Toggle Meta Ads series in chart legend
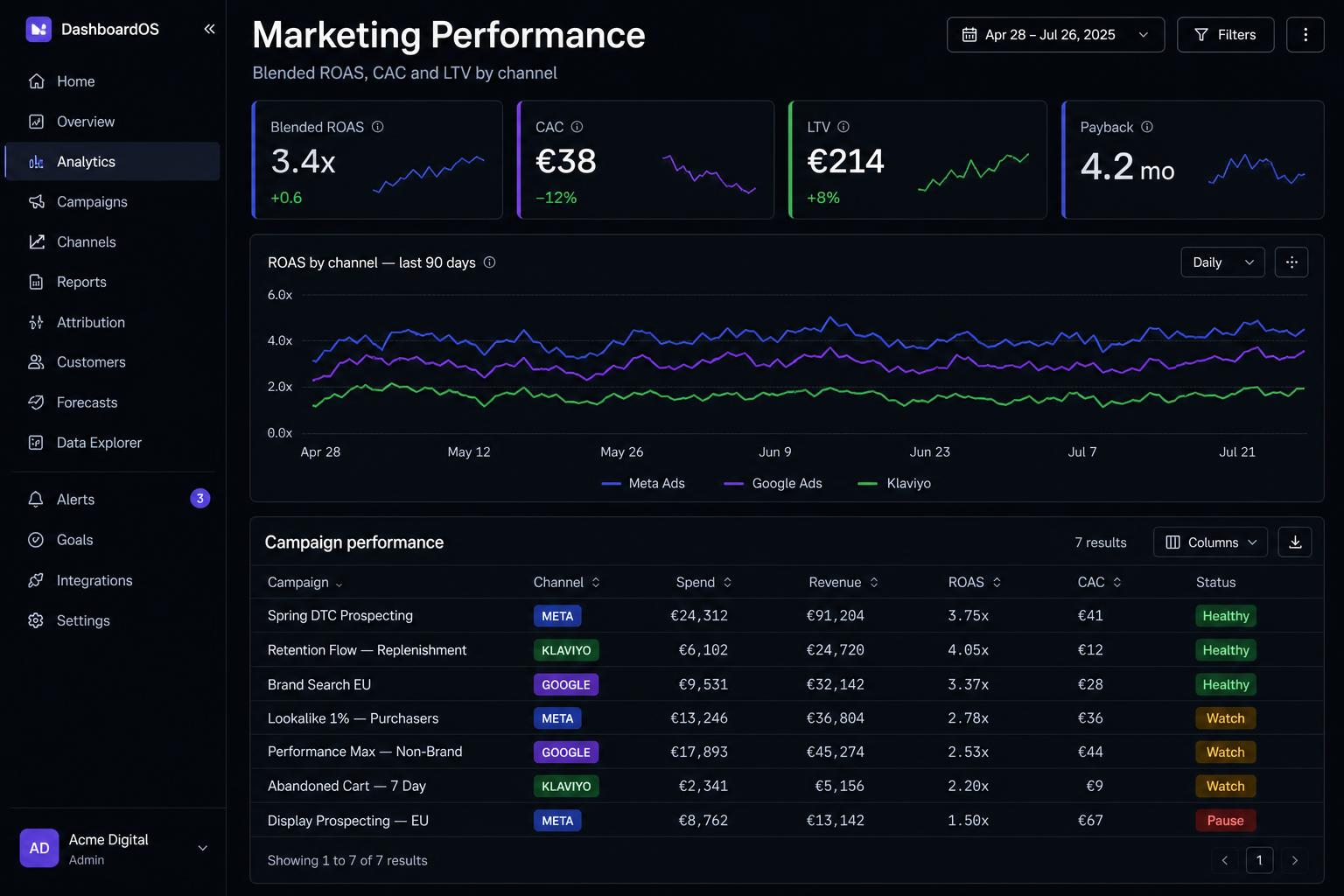The width and height of the screenshot is (1344, 896). [x=643, y=484]
